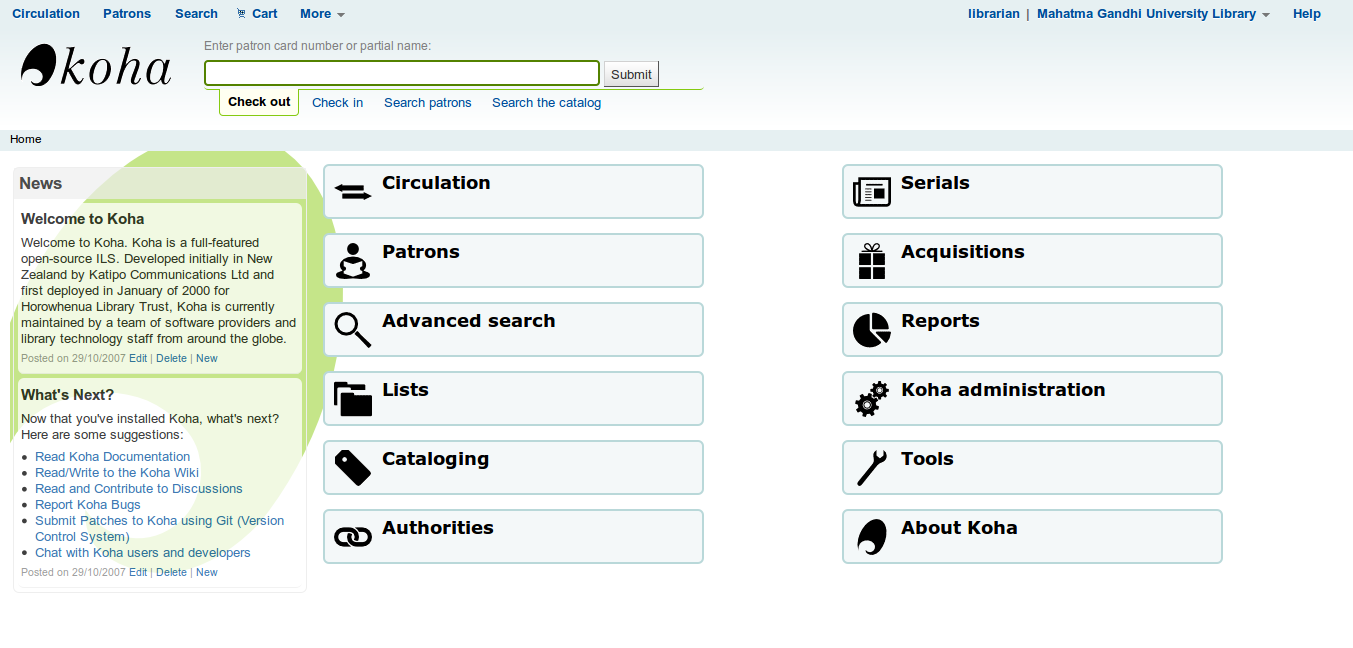Open Patrons in the top menu
Image resolution: width=1353 pixels, height=648 pixels.
coord(127,13)
